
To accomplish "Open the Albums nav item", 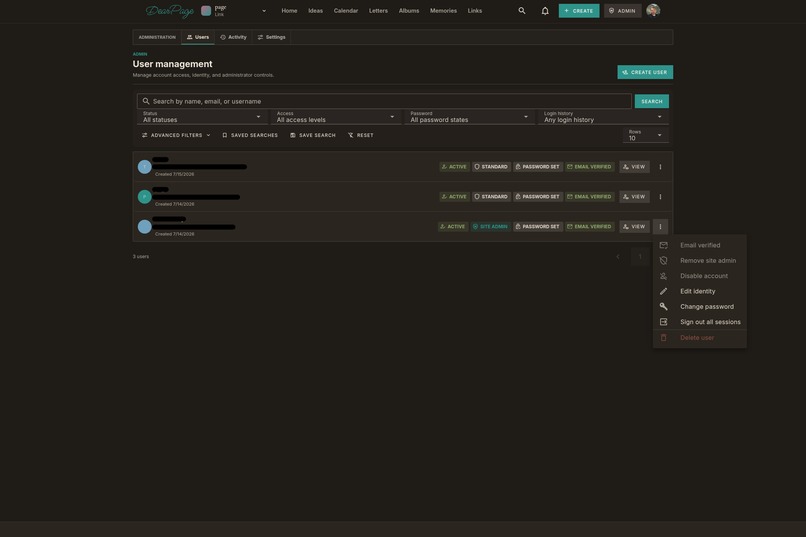I will [409, 11].
